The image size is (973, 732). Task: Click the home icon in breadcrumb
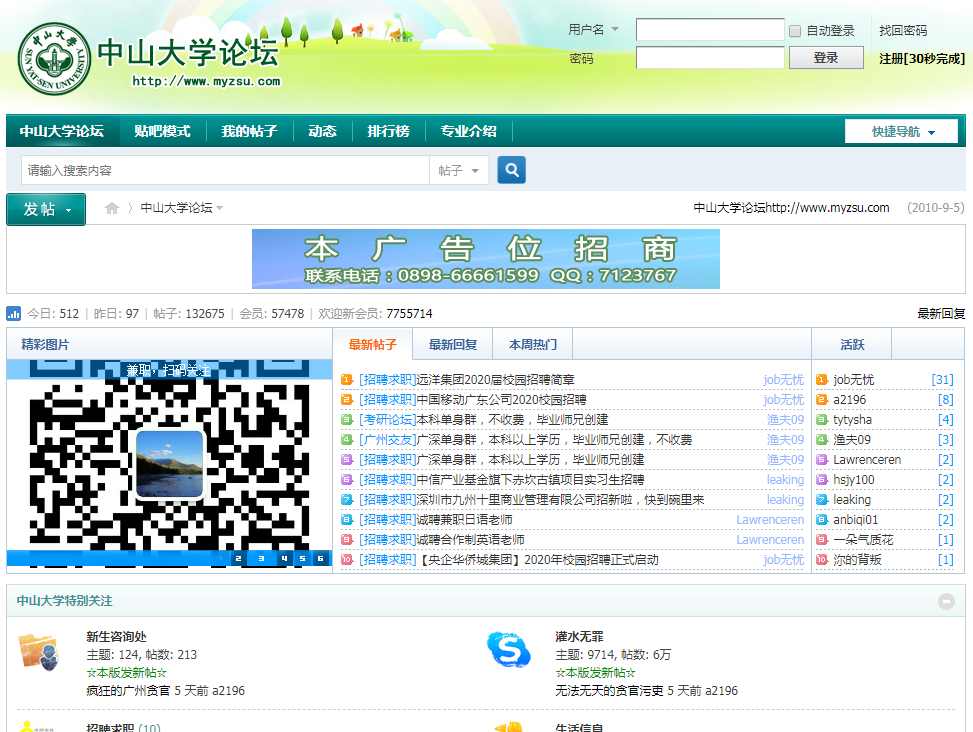[112, 208]
